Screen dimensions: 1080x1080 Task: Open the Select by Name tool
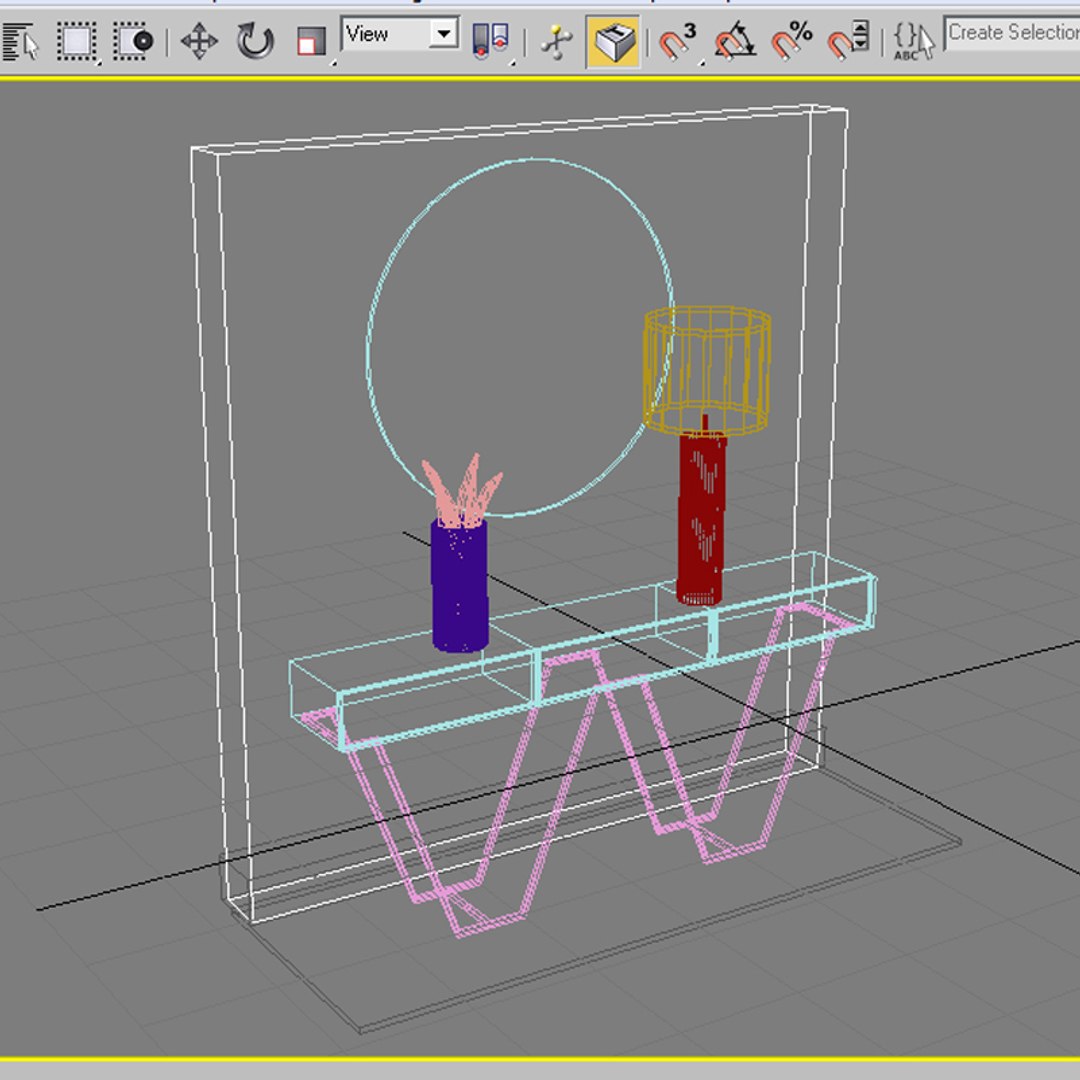click(19, 42)
